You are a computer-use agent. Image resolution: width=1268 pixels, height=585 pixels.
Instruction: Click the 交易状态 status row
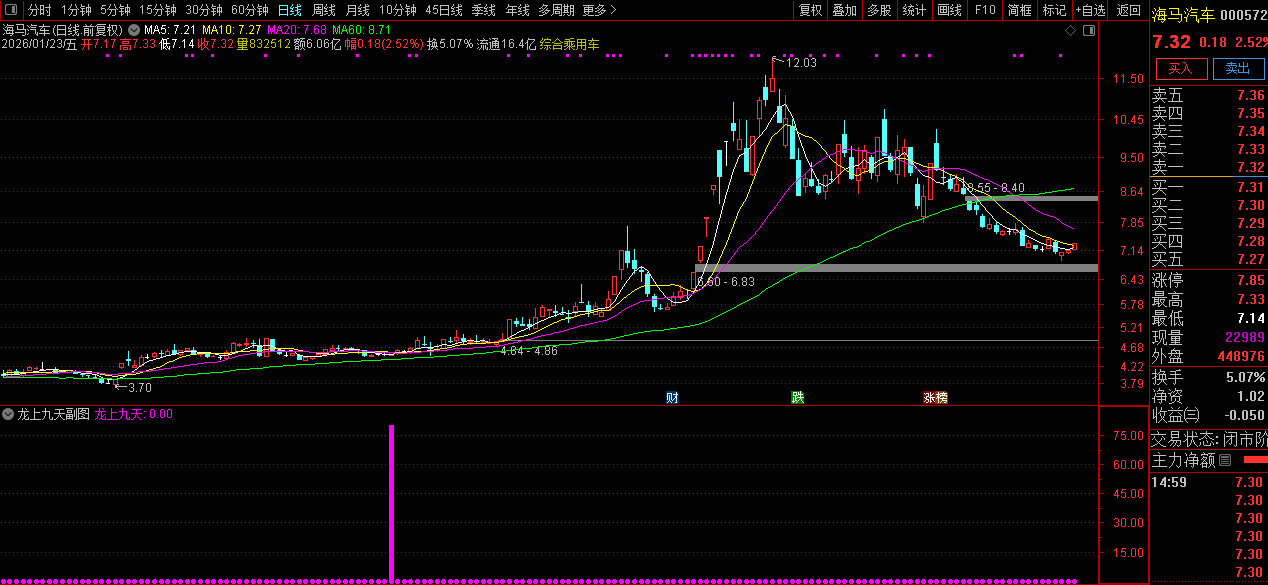[1209, 439]
